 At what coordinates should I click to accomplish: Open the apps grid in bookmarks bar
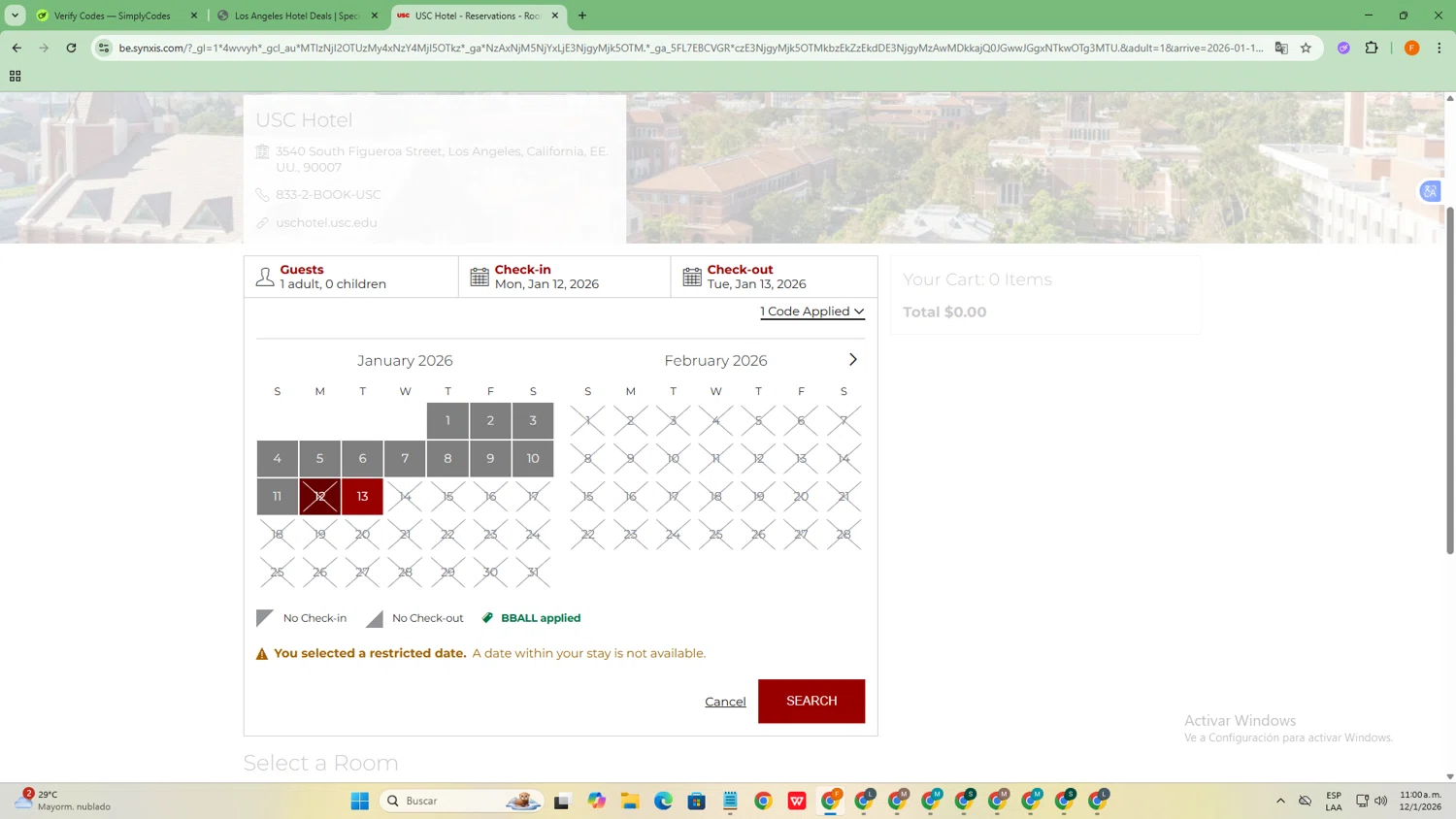point(16,76)
